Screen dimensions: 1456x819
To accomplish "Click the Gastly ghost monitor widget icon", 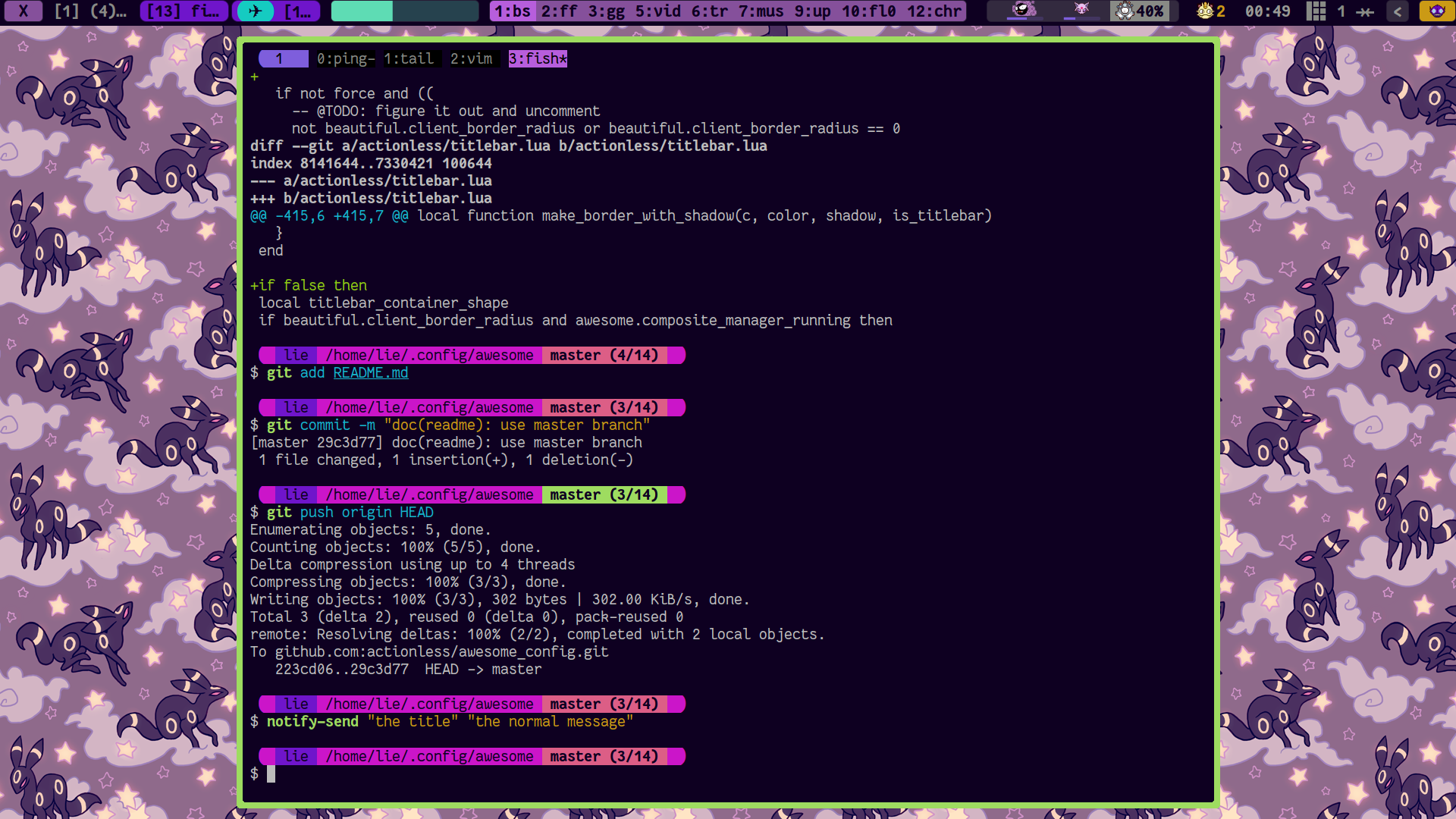I will pos(1024,11).
